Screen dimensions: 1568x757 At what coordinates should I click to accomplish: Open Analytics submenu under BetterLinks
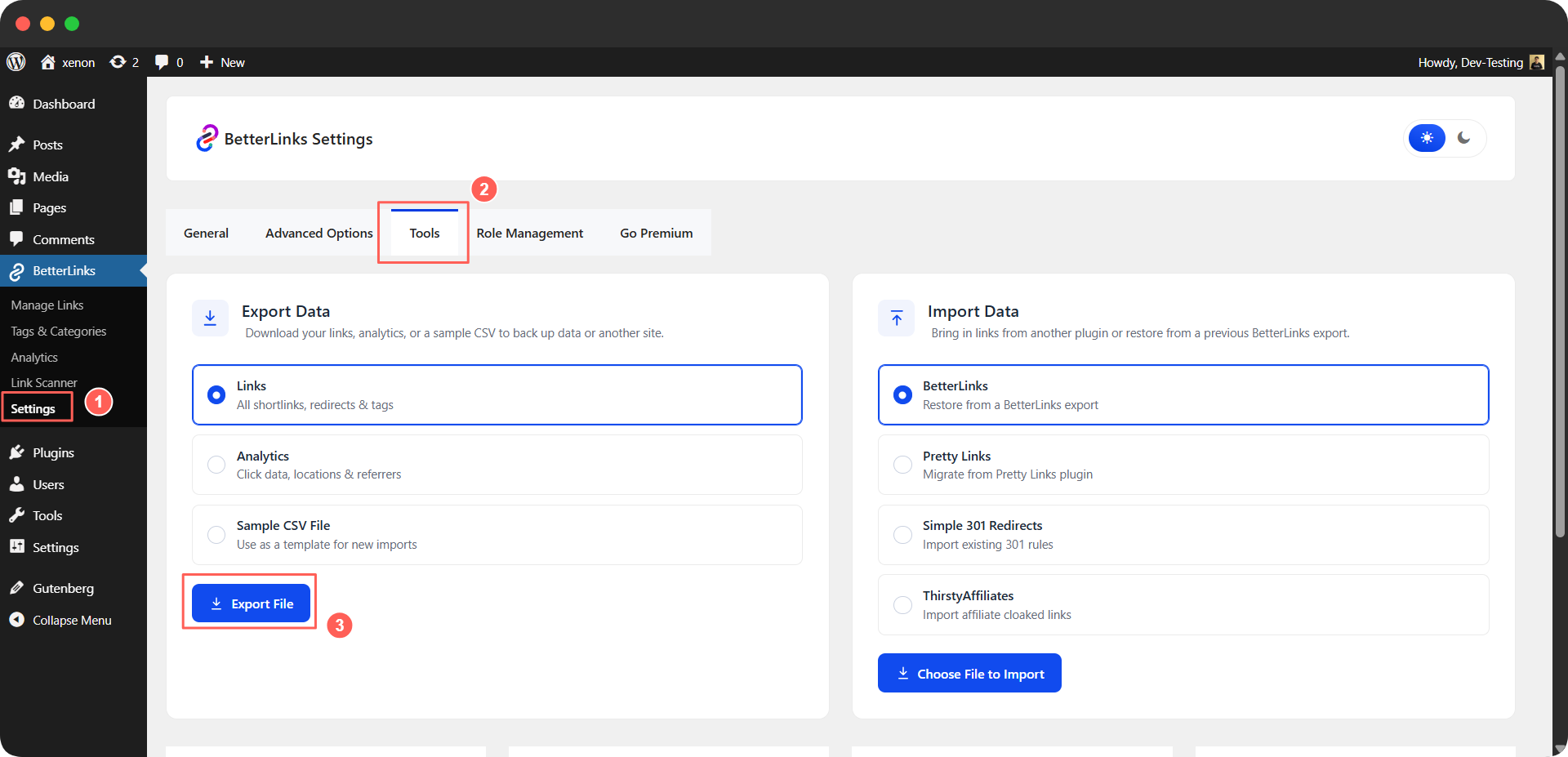[x=34, y=357]
